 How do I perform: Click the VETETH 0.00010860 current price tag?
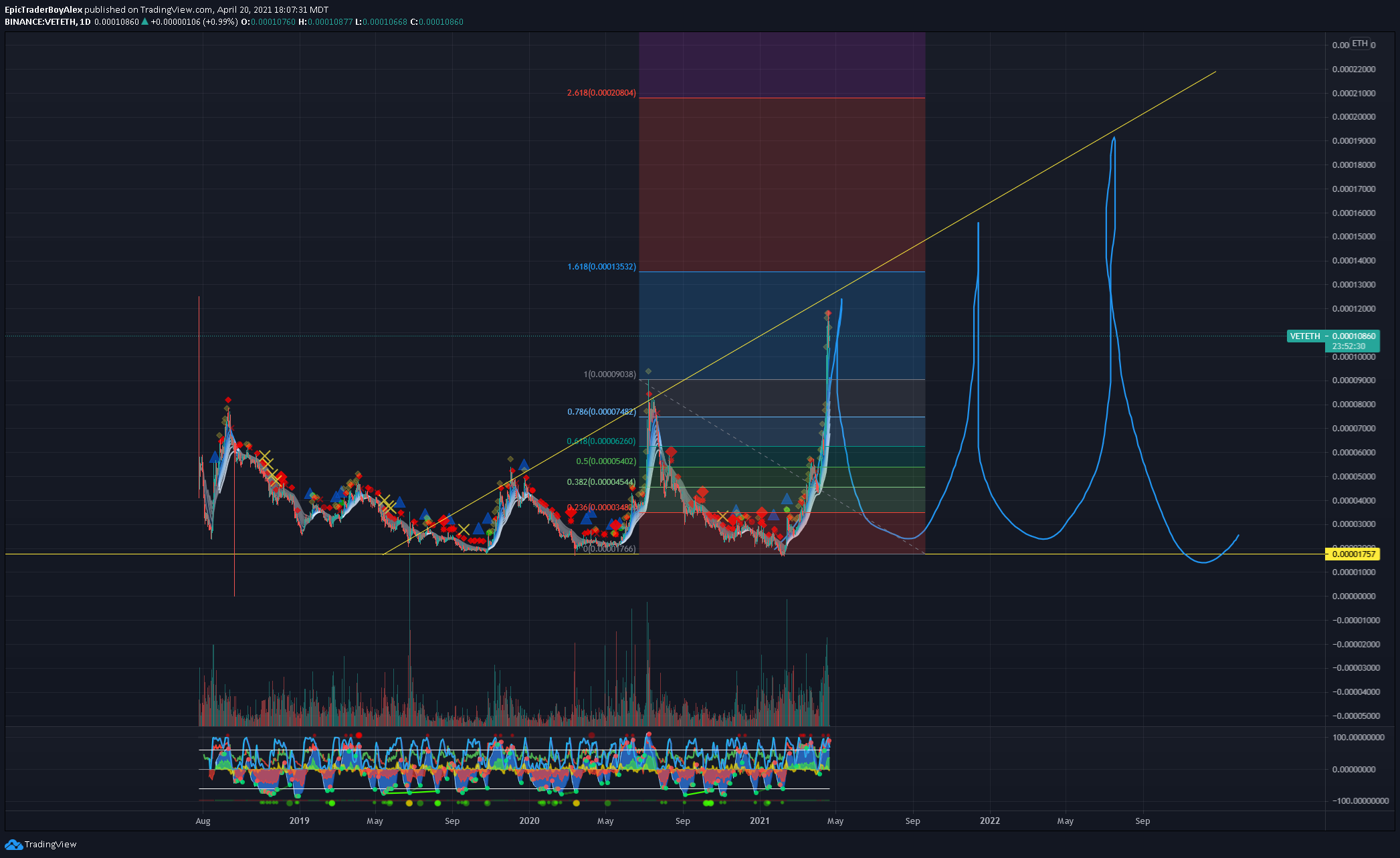pos(1332,341)
